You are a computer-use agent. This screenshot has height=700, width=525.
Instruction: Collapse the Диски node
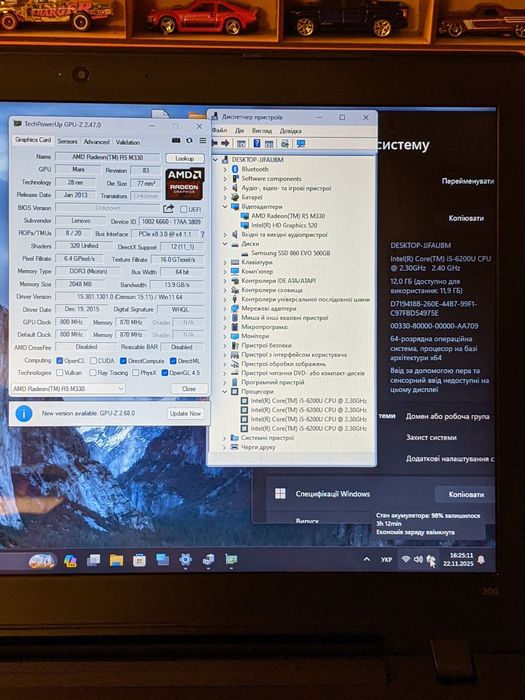(x=225, y=244)
